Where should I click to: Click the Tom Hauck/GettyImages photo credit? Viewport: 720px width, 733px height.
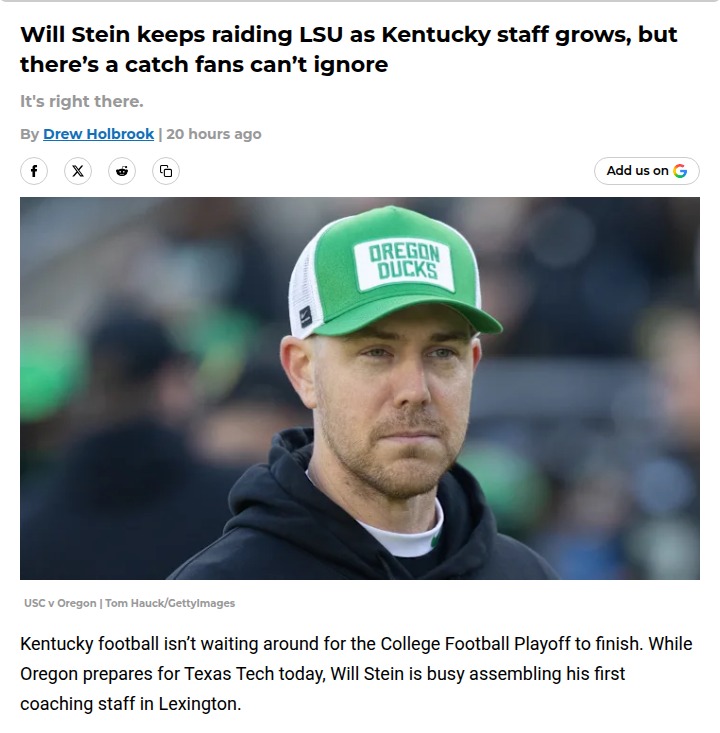click(170, 603)
